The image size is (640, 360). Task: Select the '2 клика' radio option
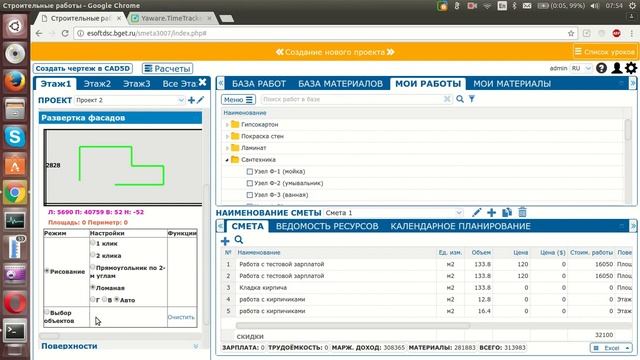pyautogui.click(x=93, y=255)
